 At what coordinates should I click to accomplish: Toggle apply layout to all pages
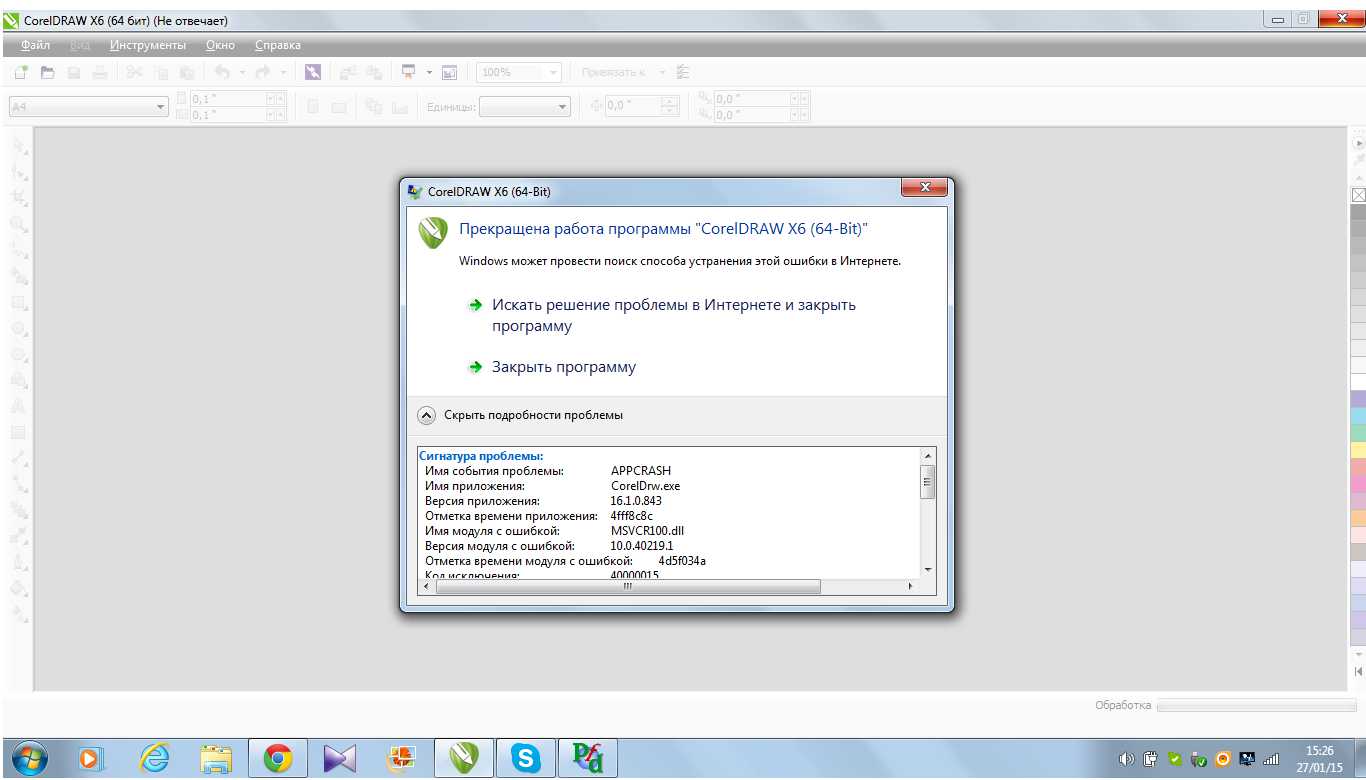(x=373, y=106)
